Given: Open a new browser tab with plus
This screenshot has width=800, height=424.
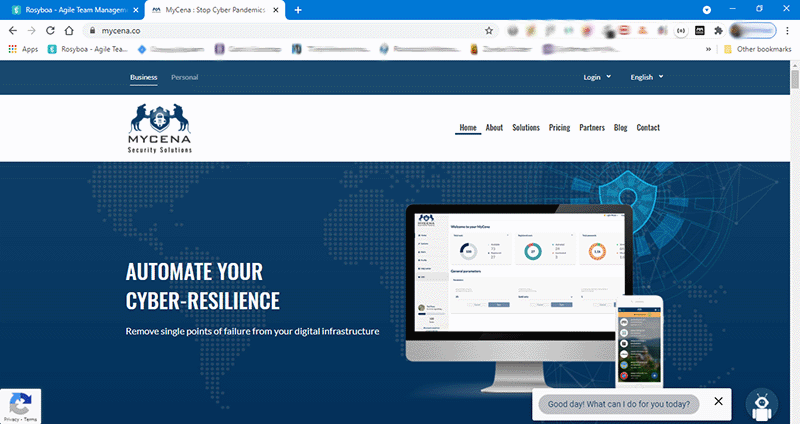Looking at the screenshot, I should coord(298,9).
